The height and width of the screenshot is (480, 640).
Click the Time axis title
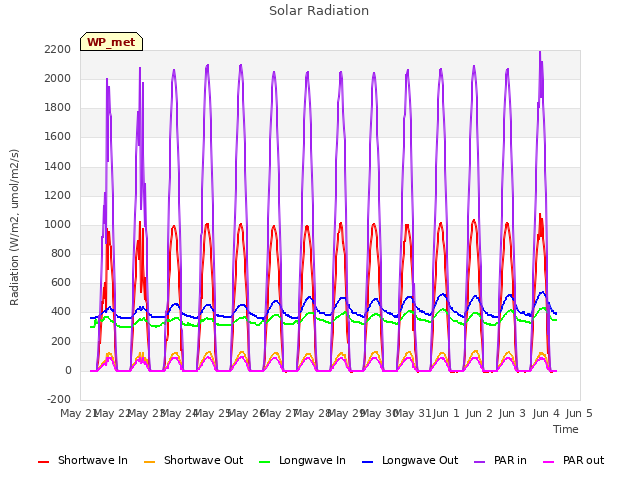tap(566, 429)
